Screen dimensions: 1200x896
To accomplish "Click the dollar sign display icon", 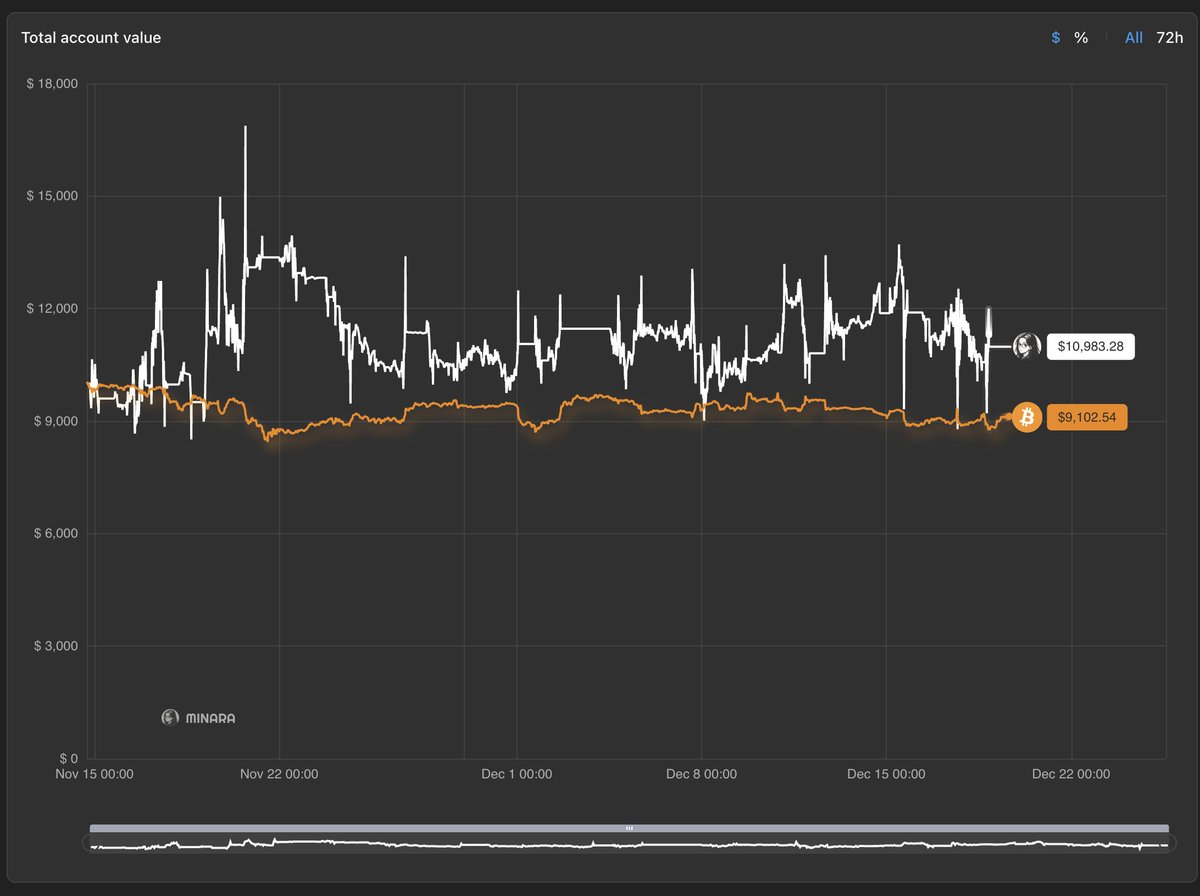I will pyautogui.click(x=1054, y=37).
